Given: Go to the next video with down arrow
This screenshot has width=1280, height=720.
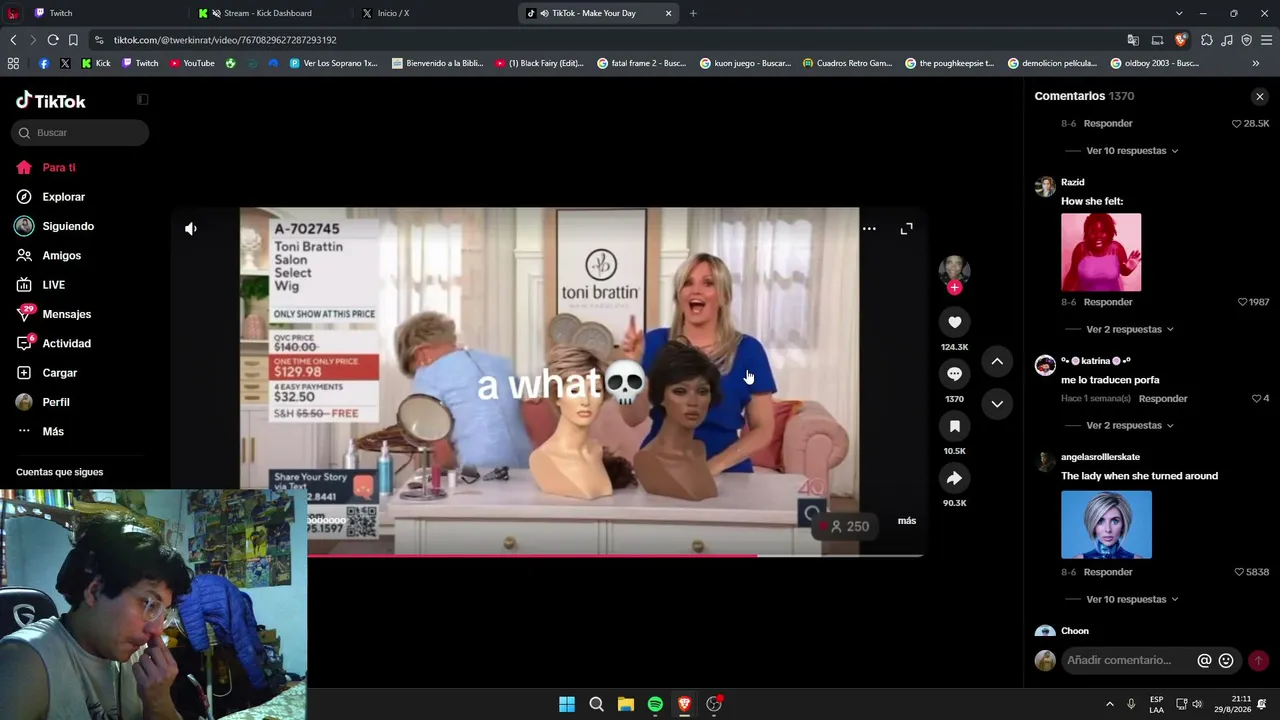Looking at the screenshot, I should pos(997,403).
